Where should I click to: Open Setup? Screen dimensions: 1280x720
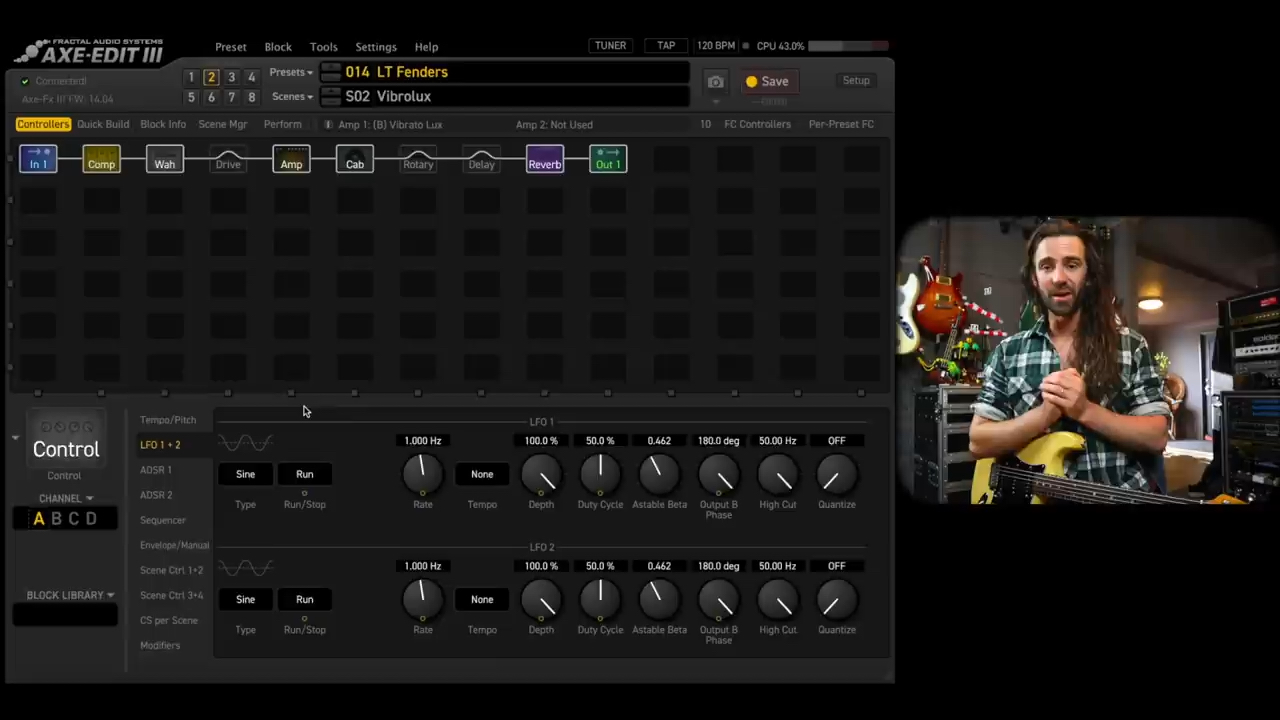coord(856,80)
